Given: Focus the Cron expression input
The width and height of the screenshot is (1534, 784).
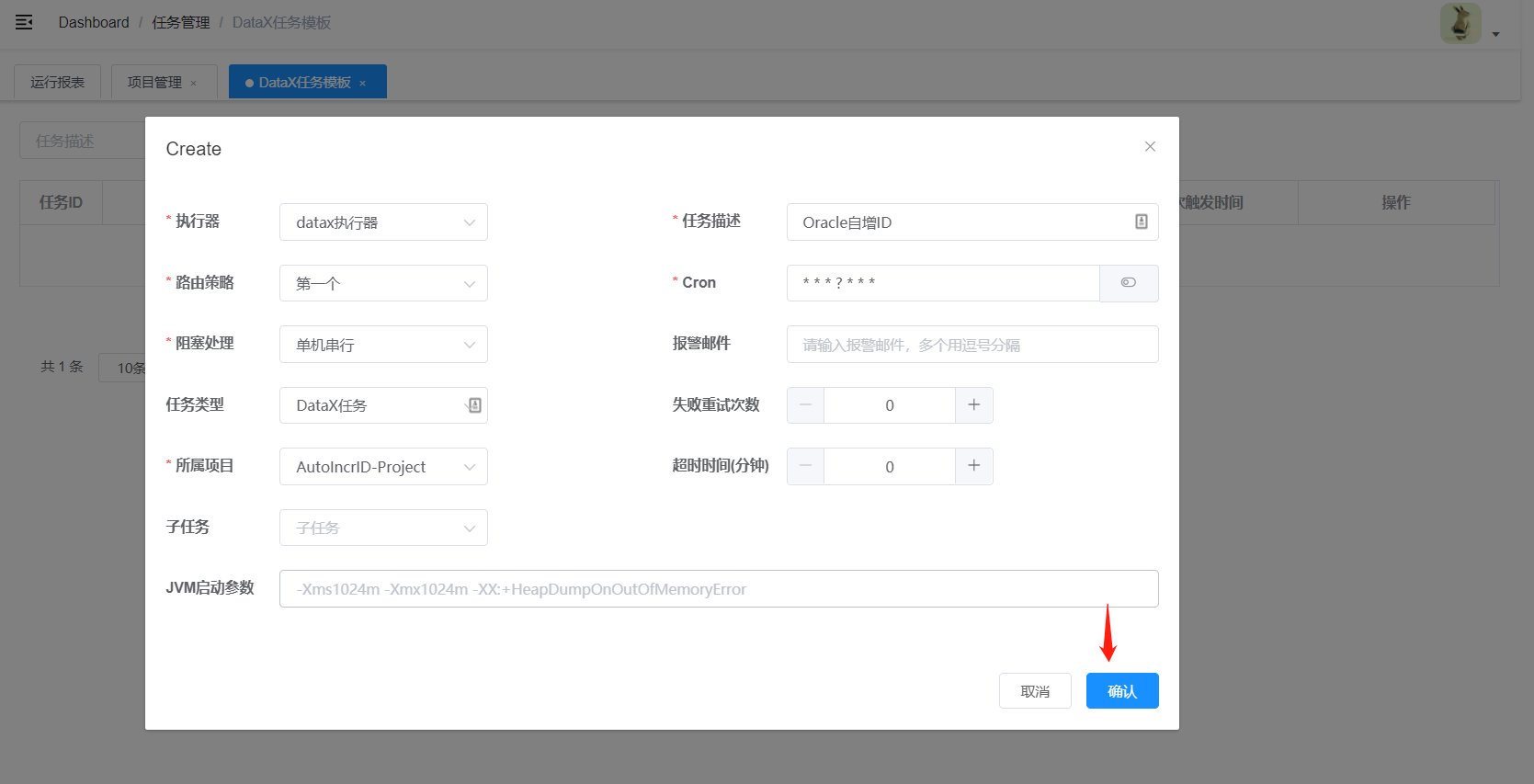Looking at the screenshot, I should pyautogui.click(x=943, y=283).
